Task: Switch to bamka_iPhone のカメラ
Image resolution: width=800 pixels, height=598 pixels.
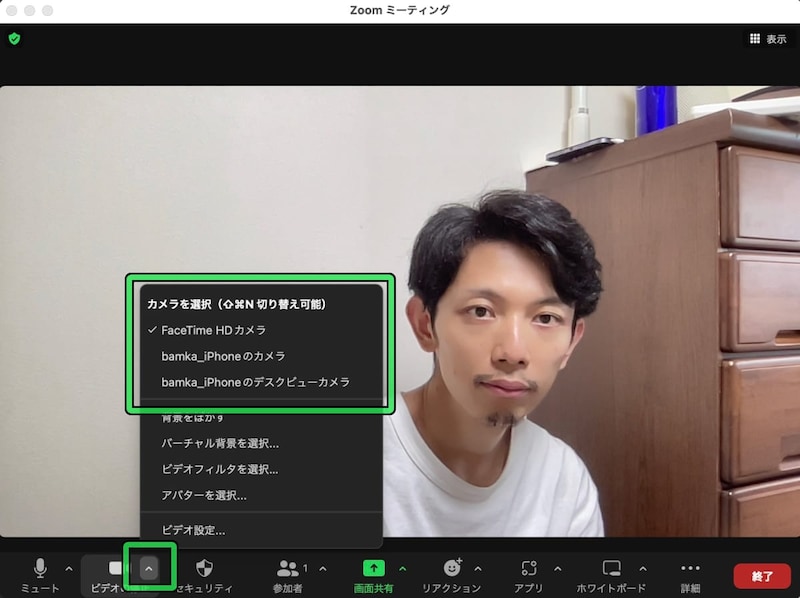Action: (222, 354)
